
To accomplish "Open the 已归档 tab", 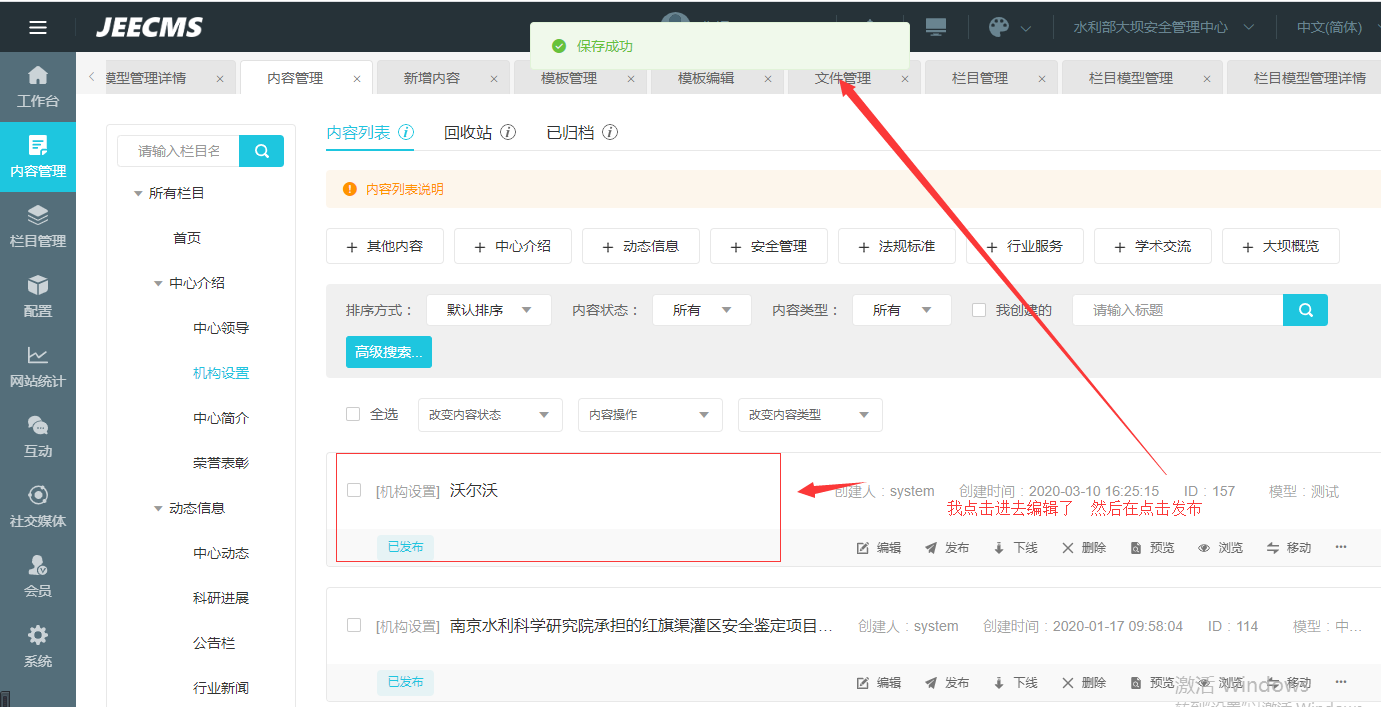I will [x=570, y=132].
